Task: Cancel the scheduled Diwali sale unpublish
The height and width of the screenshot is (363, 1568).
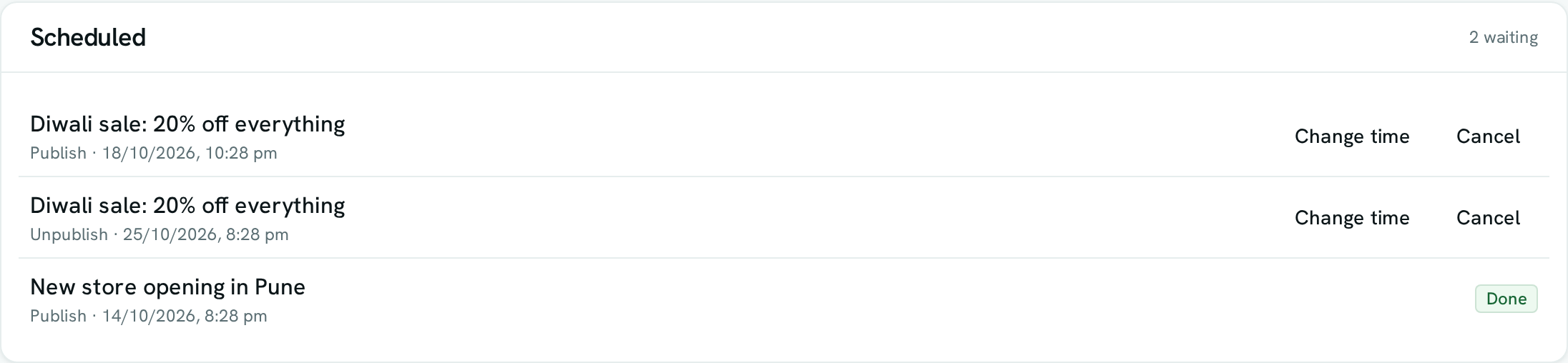Action: pos(1488,218)
